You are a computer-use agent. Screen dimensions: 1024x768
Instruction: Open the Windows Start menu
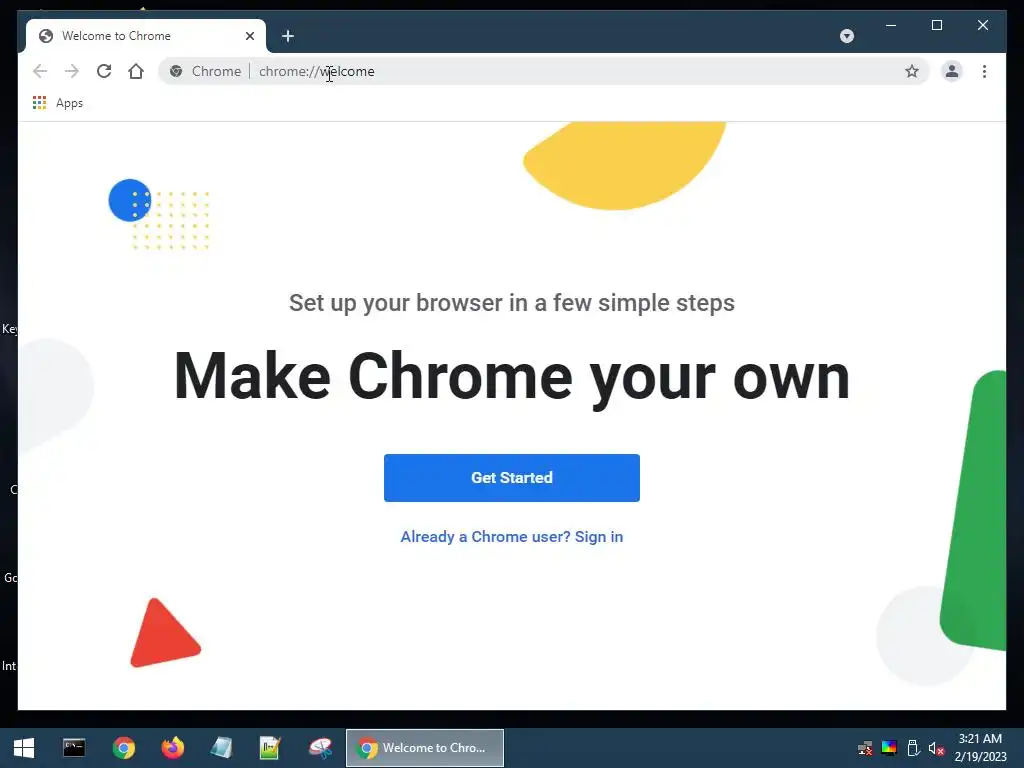click(24, 748)
